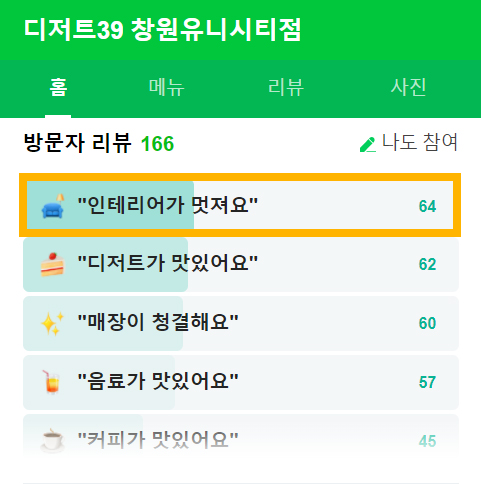Click the green pencil edit icon
This screenshot has width=481, height=484.
click(x=368, y=144)
